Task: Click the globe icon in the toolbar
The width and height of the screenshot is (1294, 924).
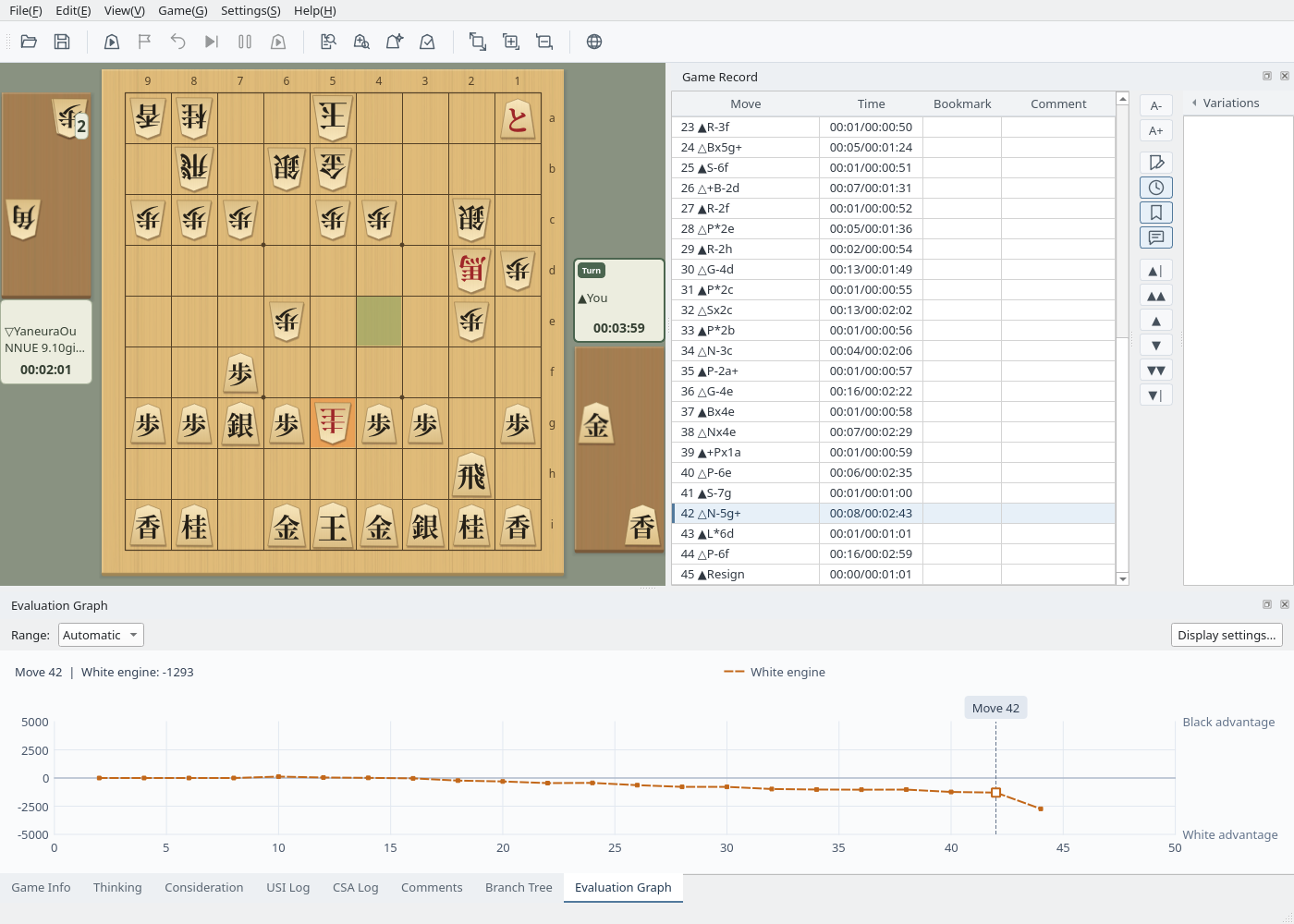Action: [594, 42]
